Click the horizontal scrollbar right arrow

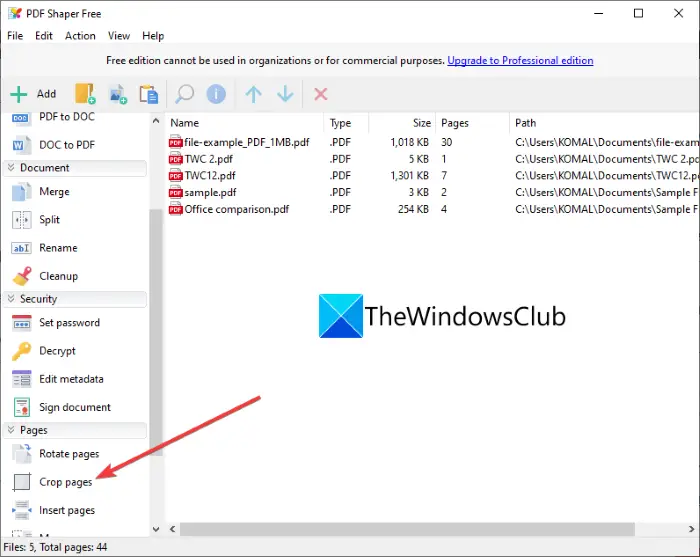pyautogui.click(x=691, y=529)
